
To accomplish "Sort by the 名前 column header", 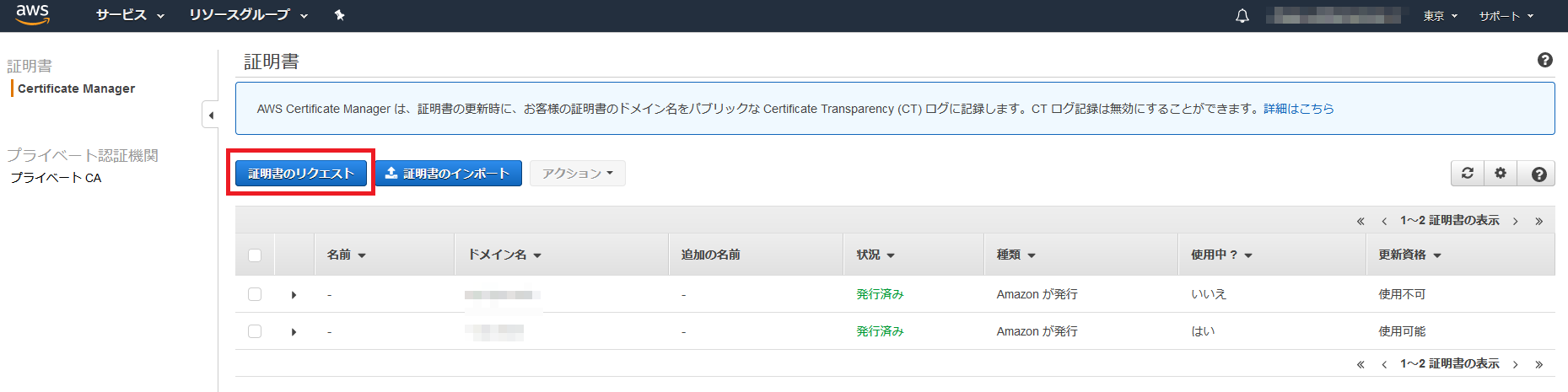I will pyautogui.click(x=347, y=255).
